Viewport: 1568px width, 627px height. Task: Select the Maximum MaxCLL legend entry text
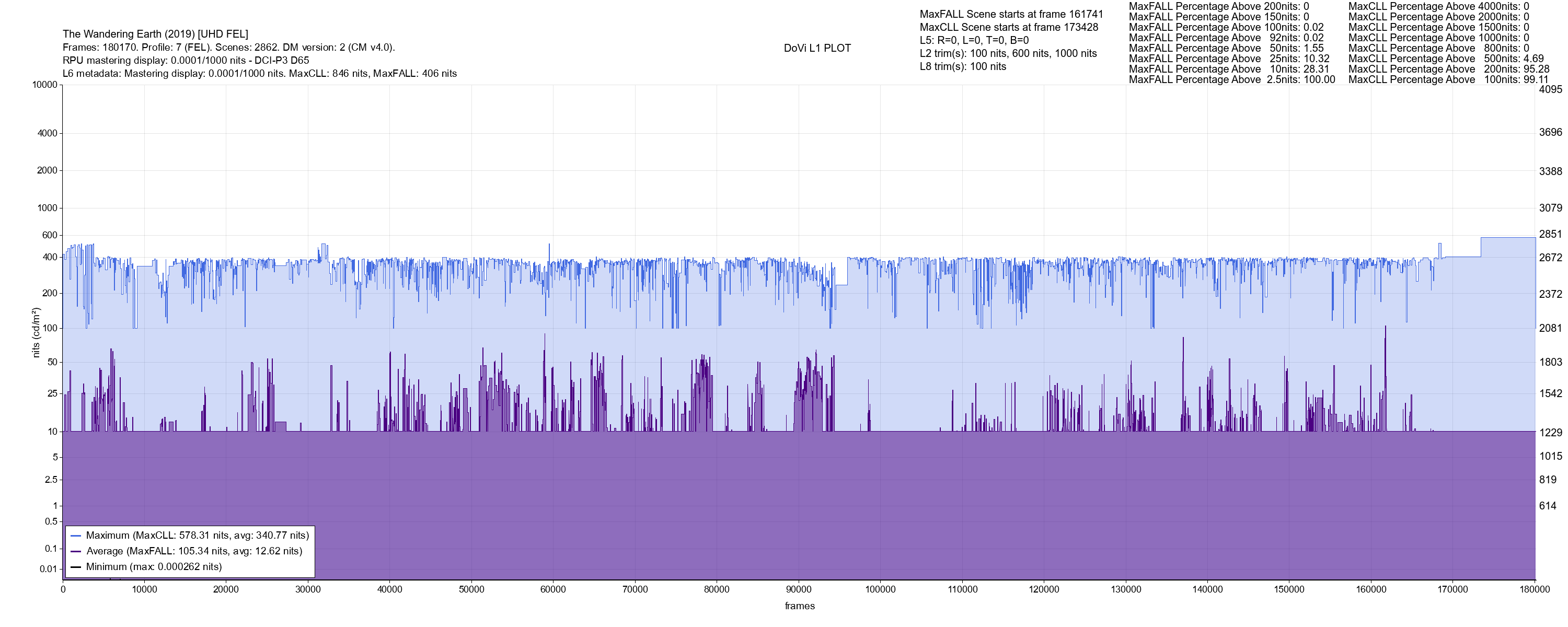click(197, 536)
